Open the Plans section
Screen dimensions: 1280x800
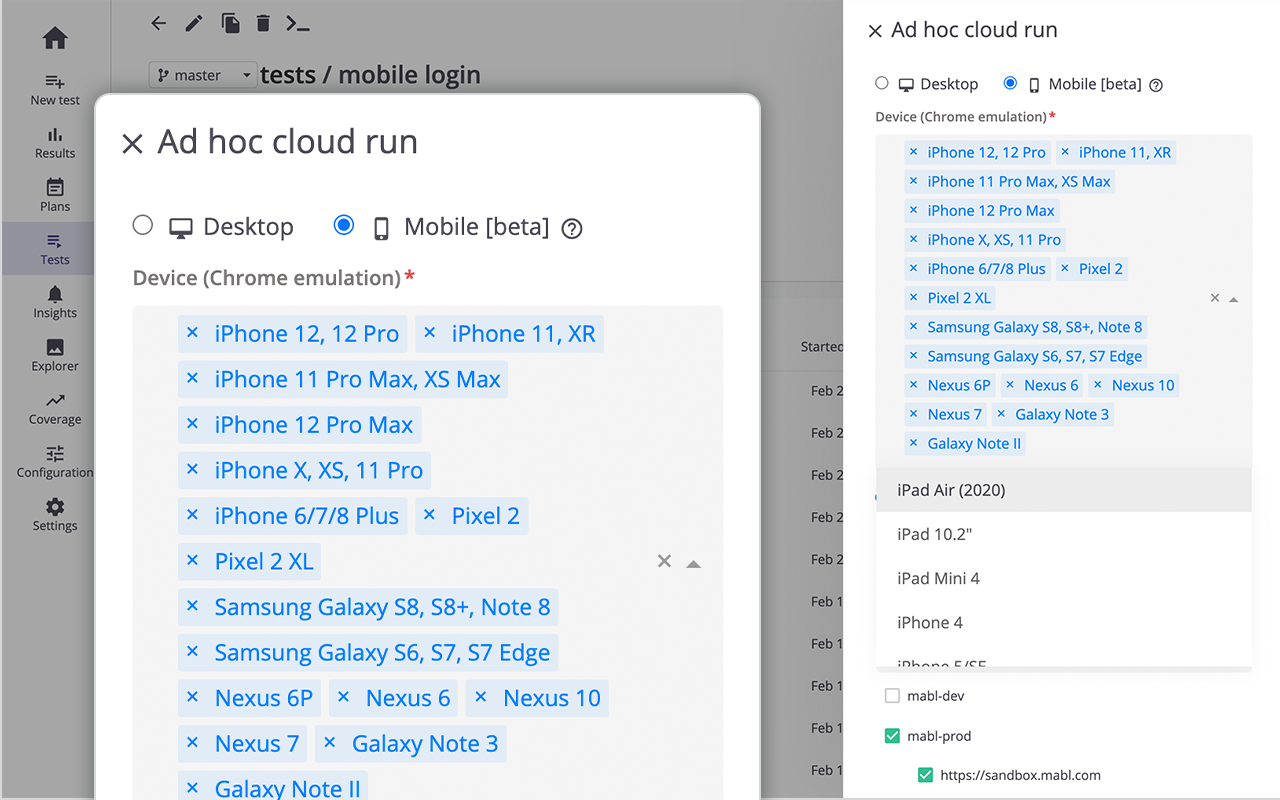(55, 195)
